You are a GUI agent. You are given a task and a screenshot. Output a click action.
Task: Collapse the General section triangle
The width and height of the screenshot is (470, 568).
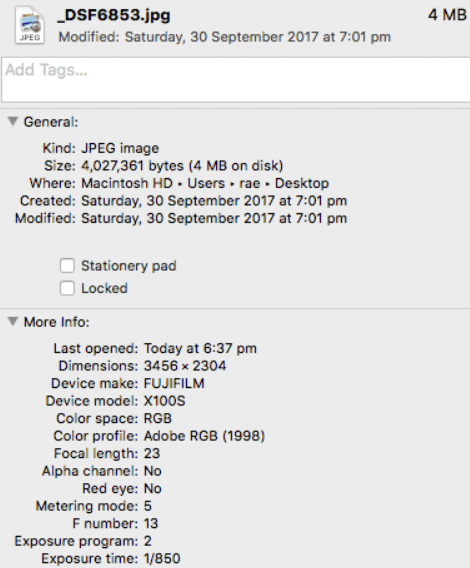(13, 121)
